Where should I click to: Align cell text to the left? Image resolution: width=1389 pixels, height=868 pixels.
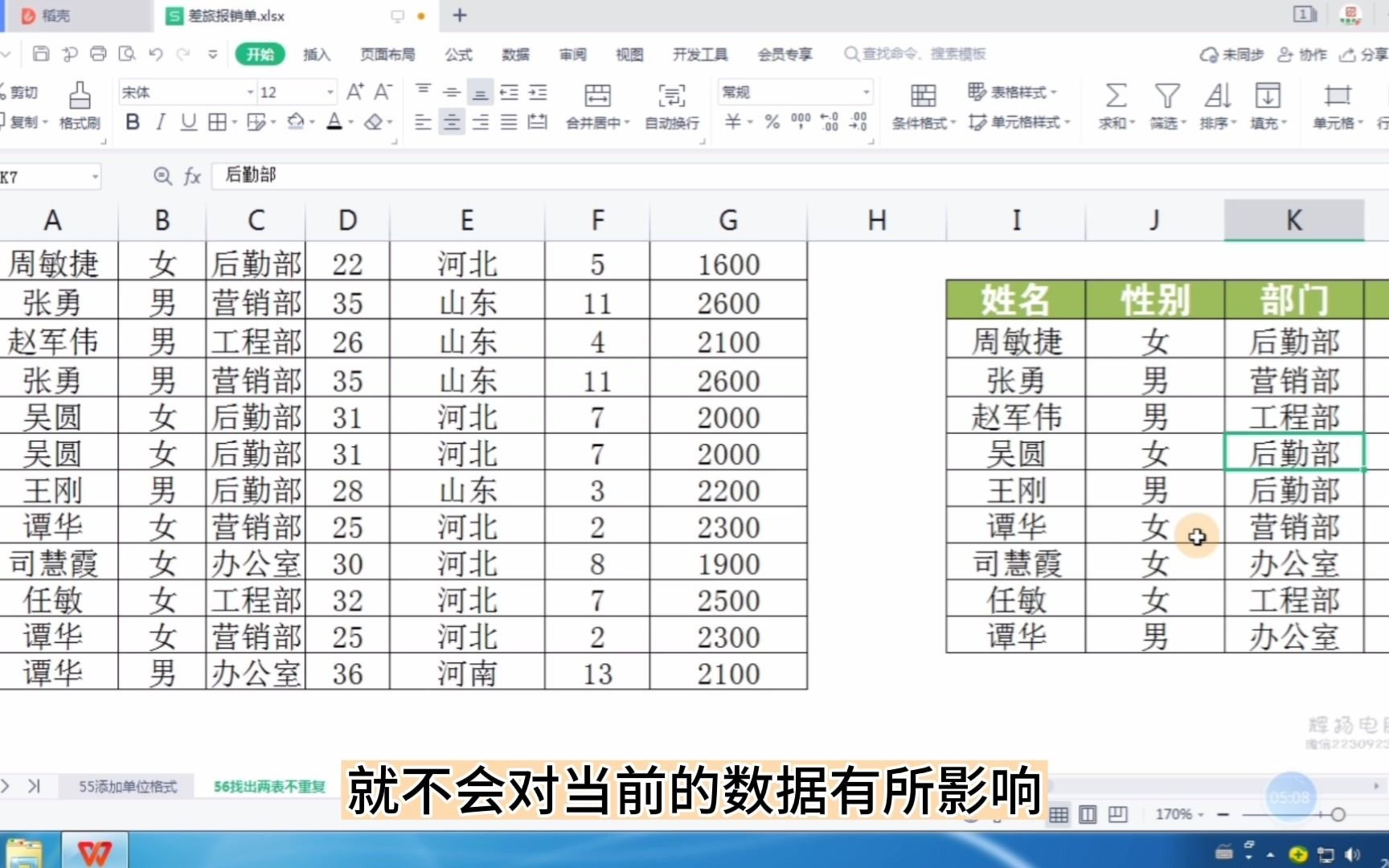pos(423,122)
